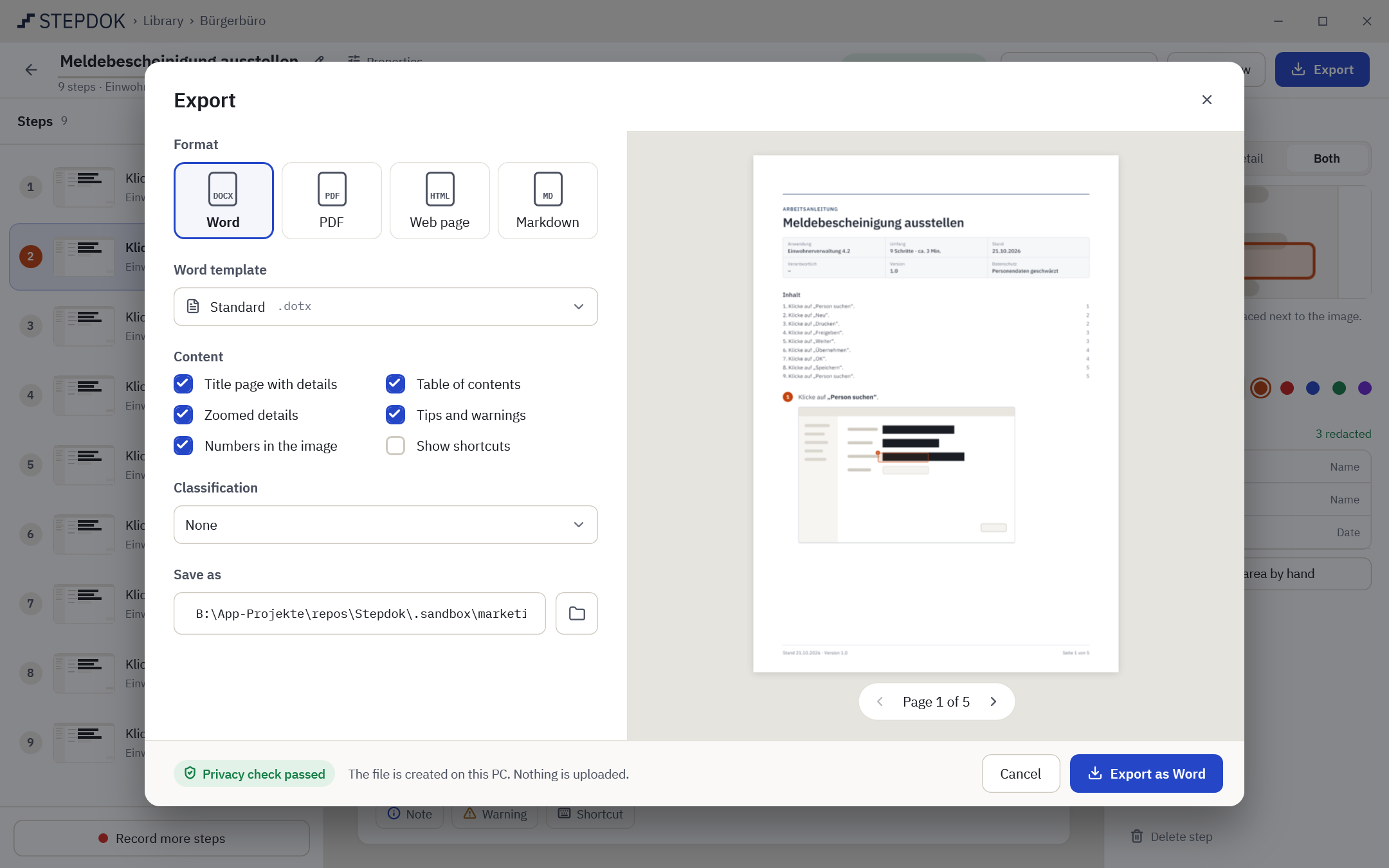Select the blue color swatch
Image resolution: width=1389 pixels, height=868 pixels.
1313,388
